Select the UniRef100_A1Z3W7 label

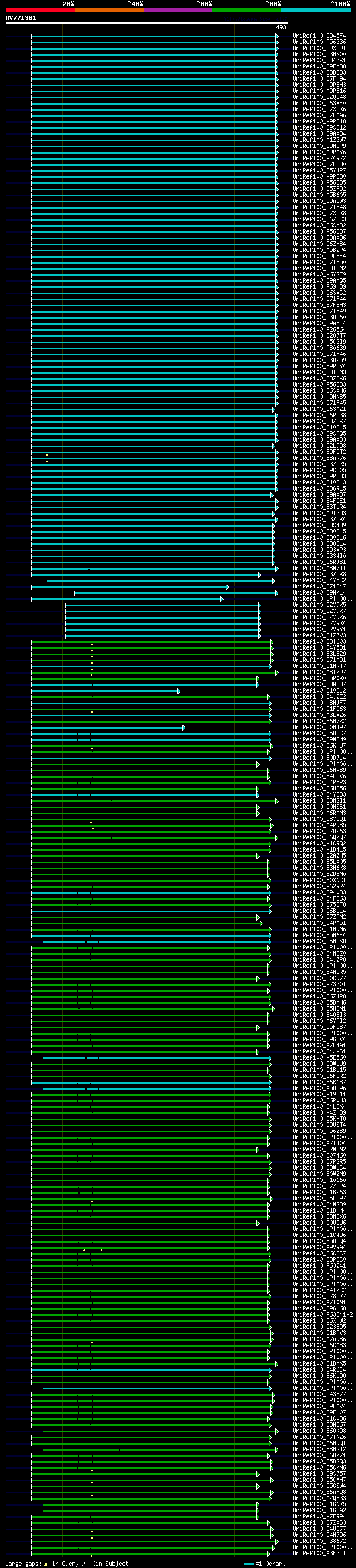pos(319,140)
